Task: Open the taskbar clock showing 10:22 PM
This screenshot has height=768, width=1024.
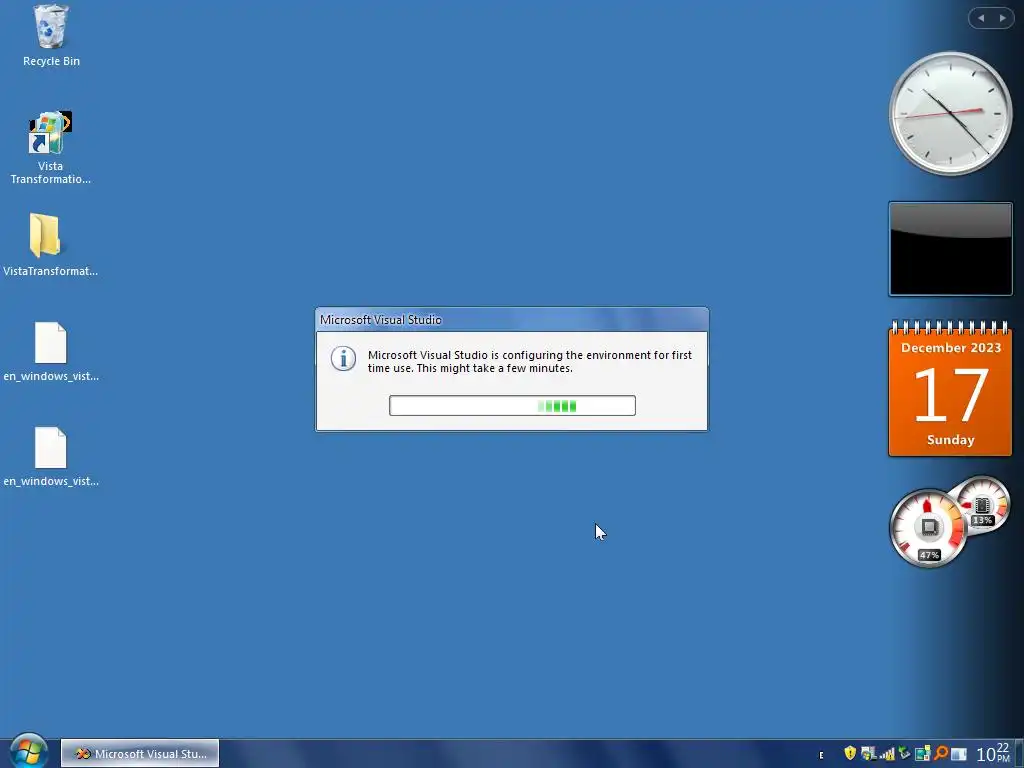Action: pyautogui.click(x=993, y=754)
